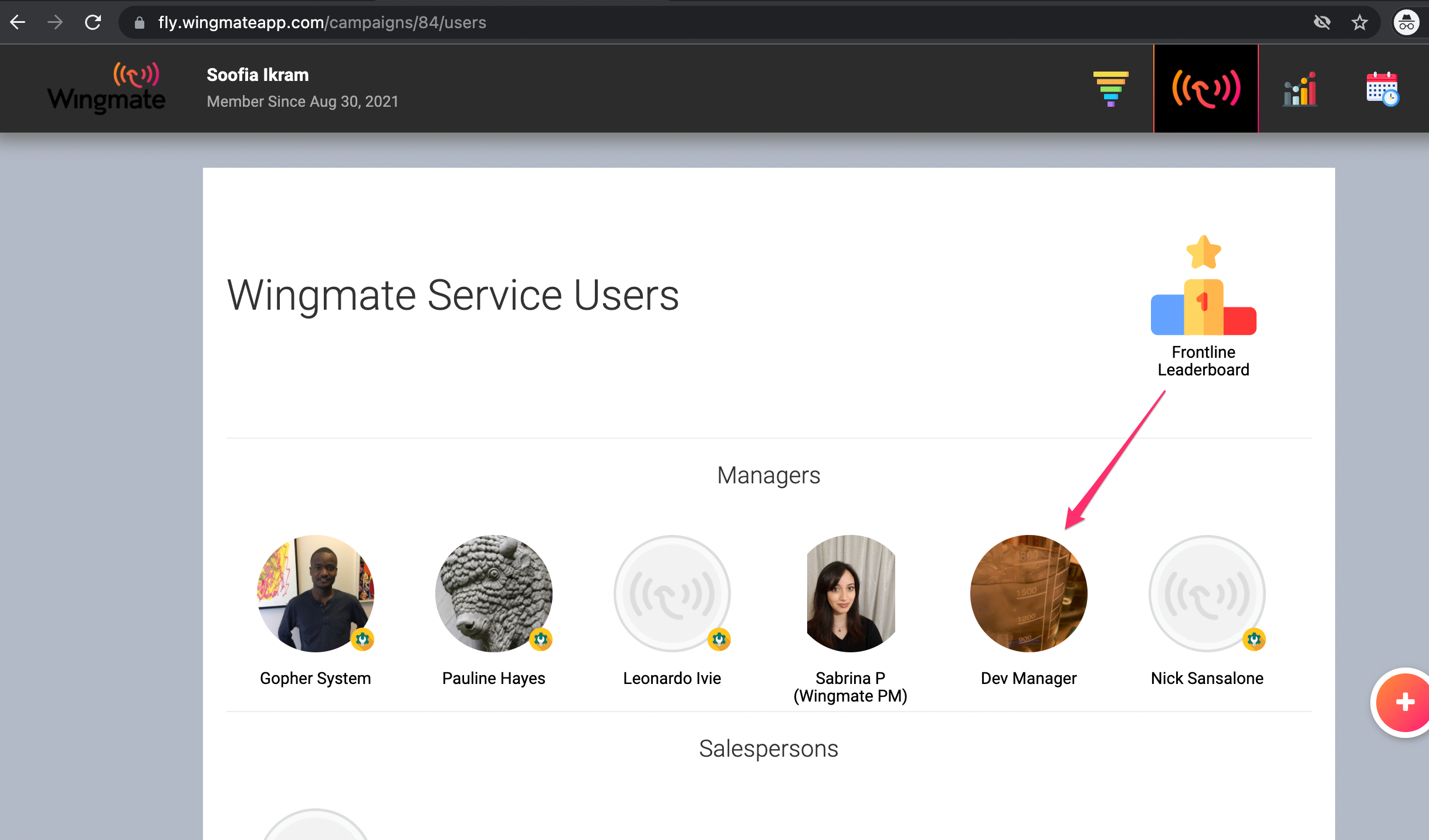The width and height of the screenshot is (1429, 840).
Task: Click the Salespersons section heading
Action: tap(768, 748)
